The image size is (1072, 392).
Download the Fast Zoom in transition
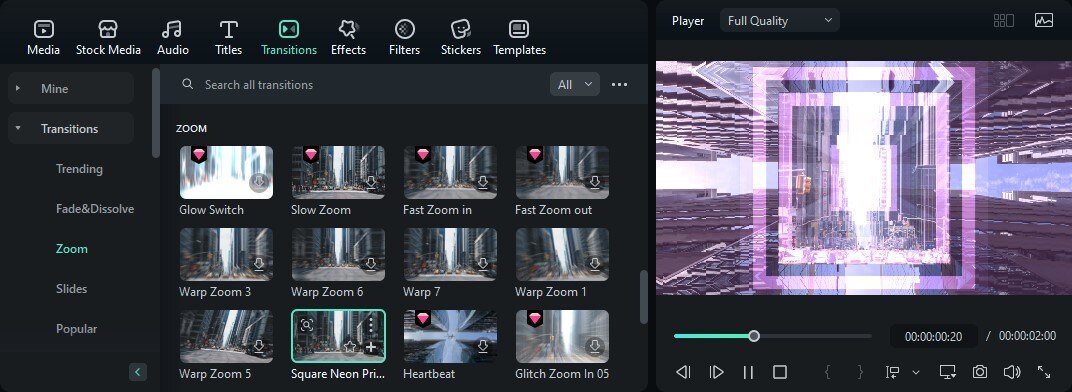coord(483,182)
